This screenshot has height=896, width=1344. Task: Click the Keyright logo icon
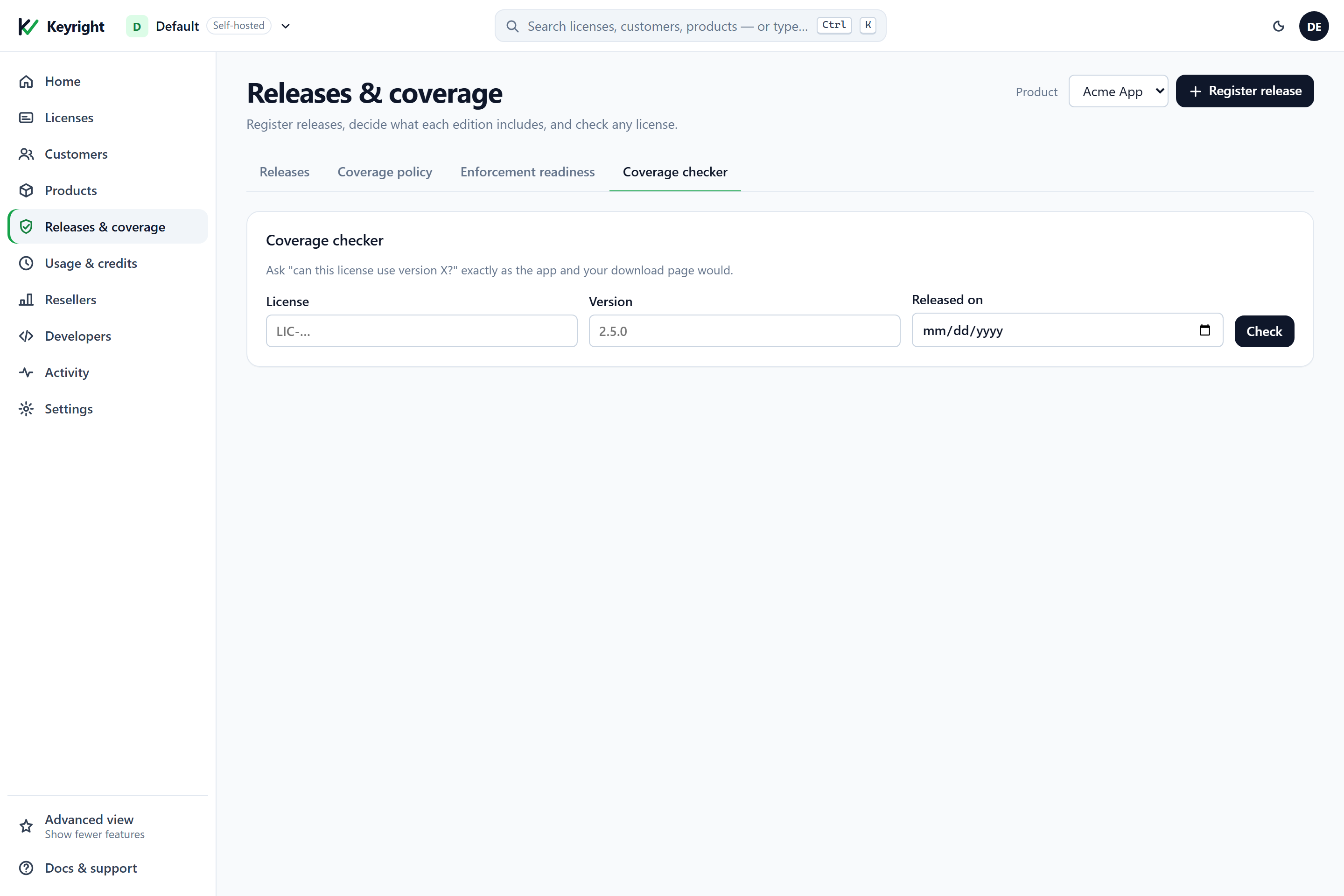(x=28, y=26)
